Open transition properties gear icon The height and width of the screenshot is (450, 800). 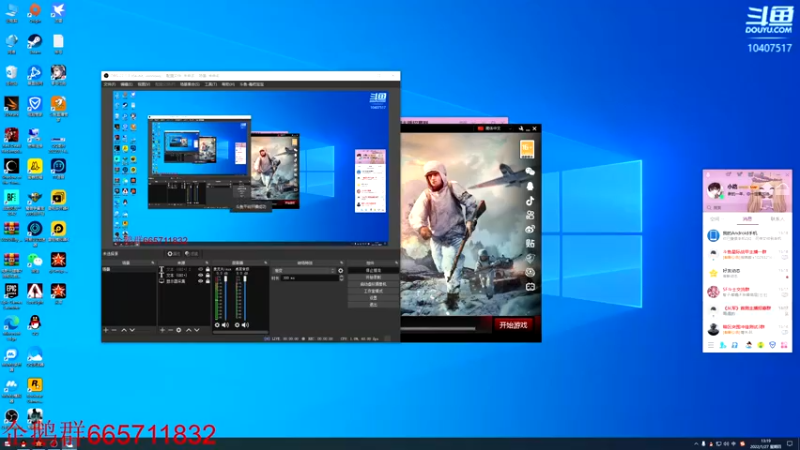[x=340, y=270]
